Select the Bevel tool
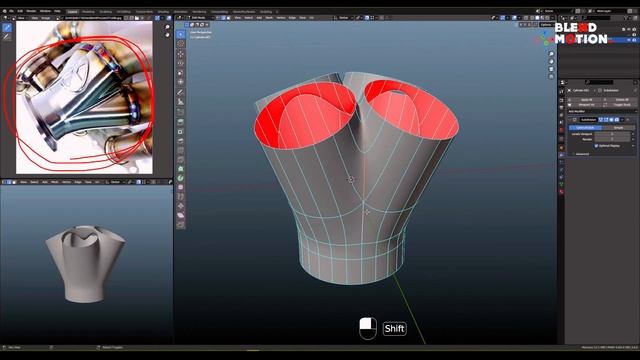This screenshot has width=640, height=360. (x=181, y=141)
